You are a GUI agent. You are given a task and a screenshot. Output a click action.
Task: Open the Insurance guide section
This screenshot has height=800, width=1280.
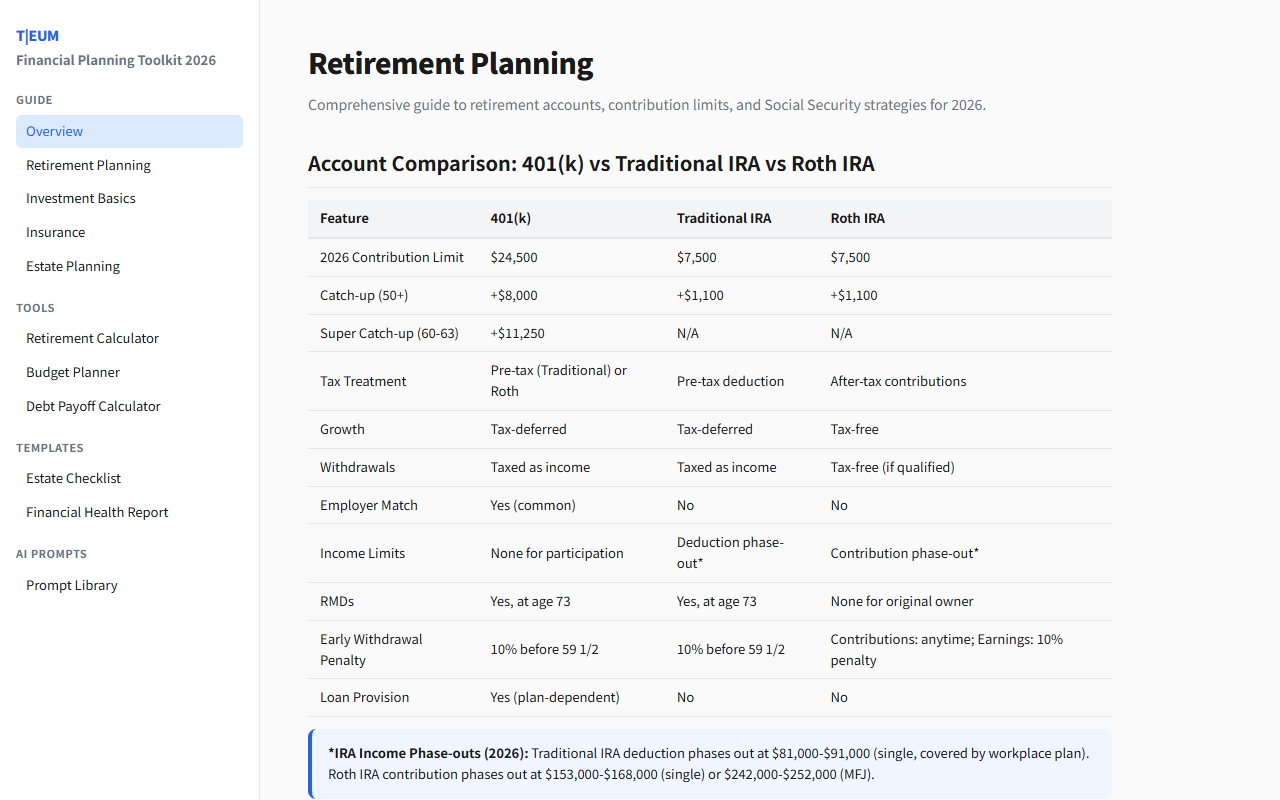point(55,232)
